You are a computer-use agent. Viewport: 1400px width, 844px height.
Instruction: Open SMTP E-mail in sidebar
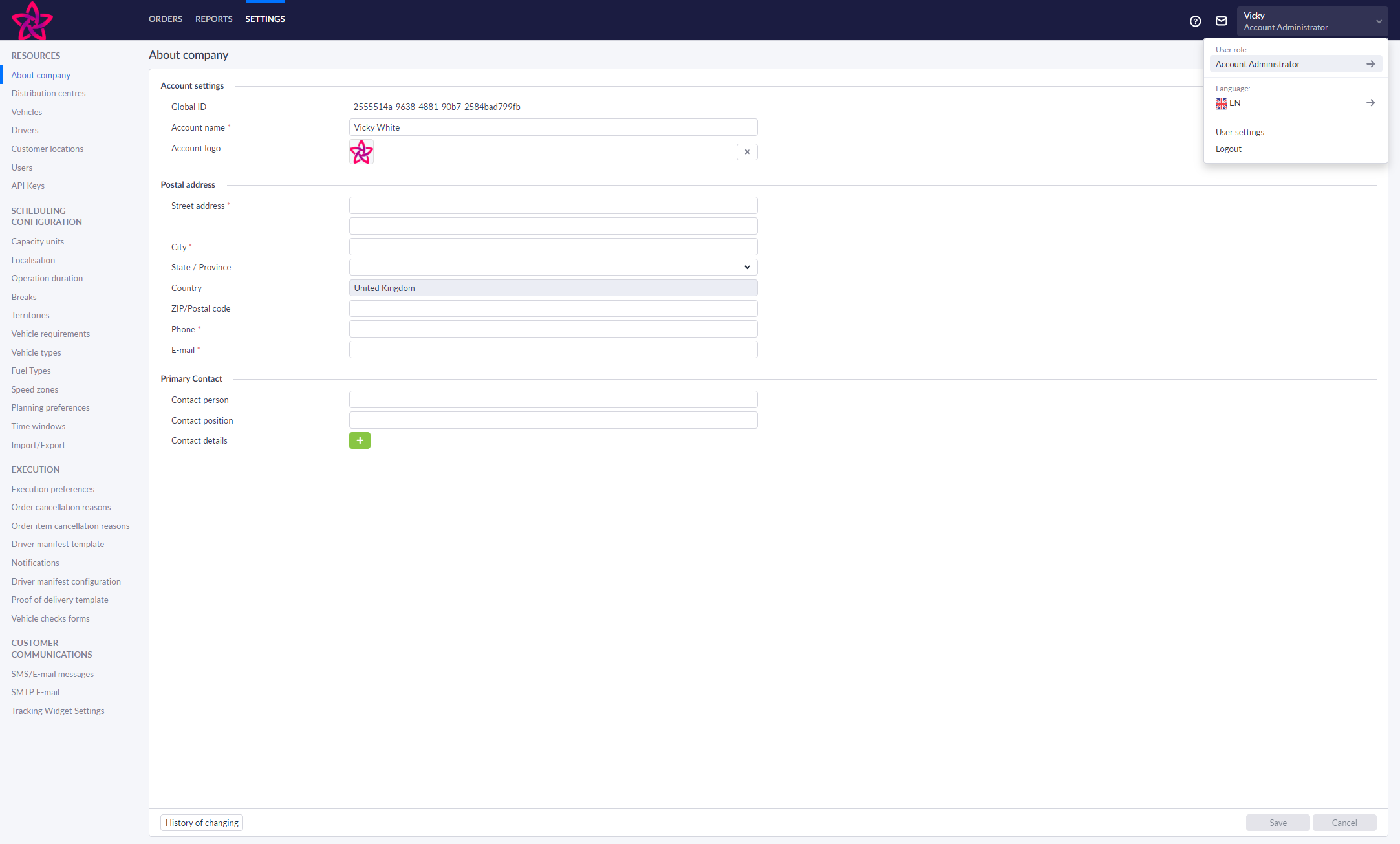(35, 692)
